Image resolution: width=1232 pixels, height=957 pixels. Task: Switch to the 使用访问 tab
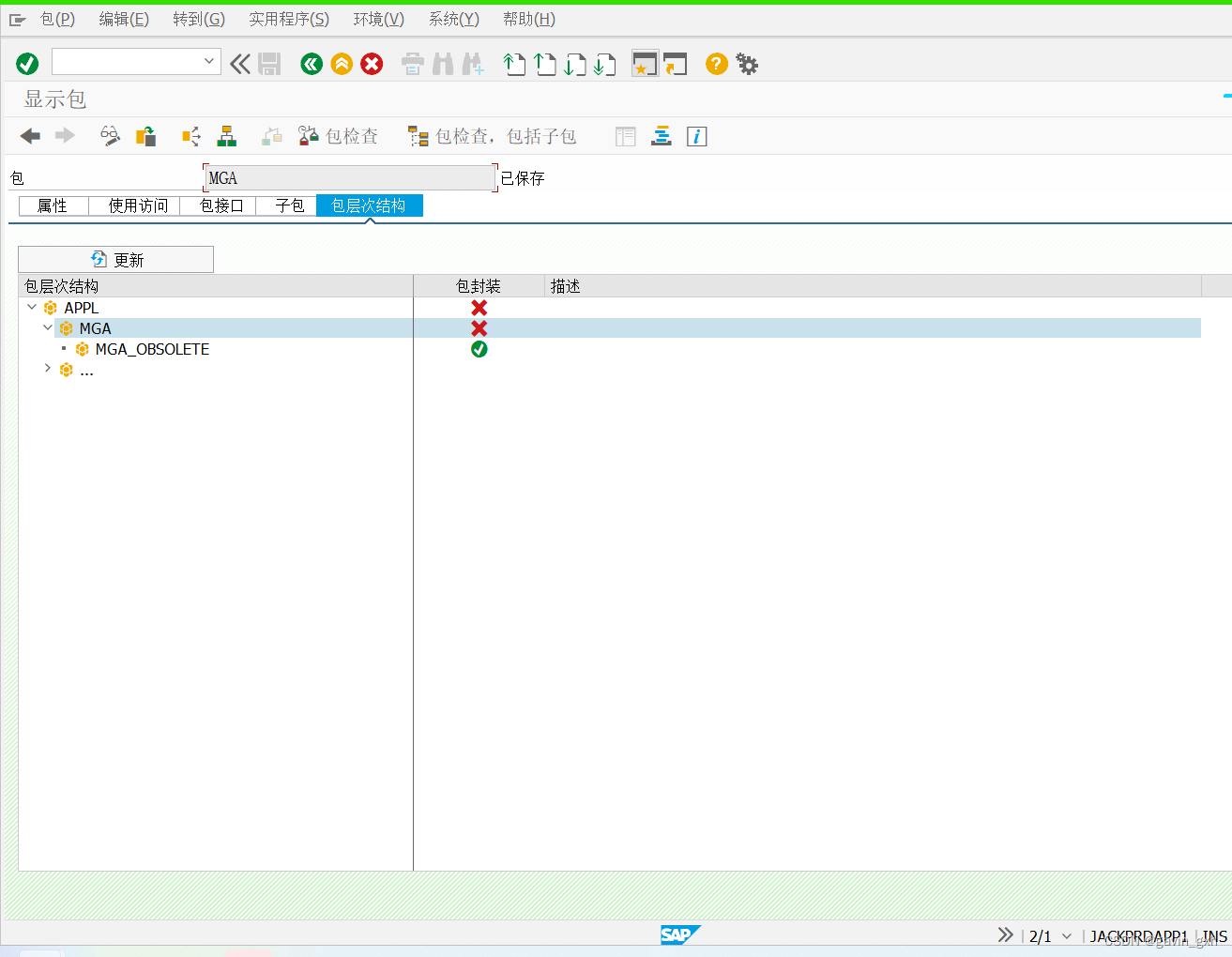134,205
